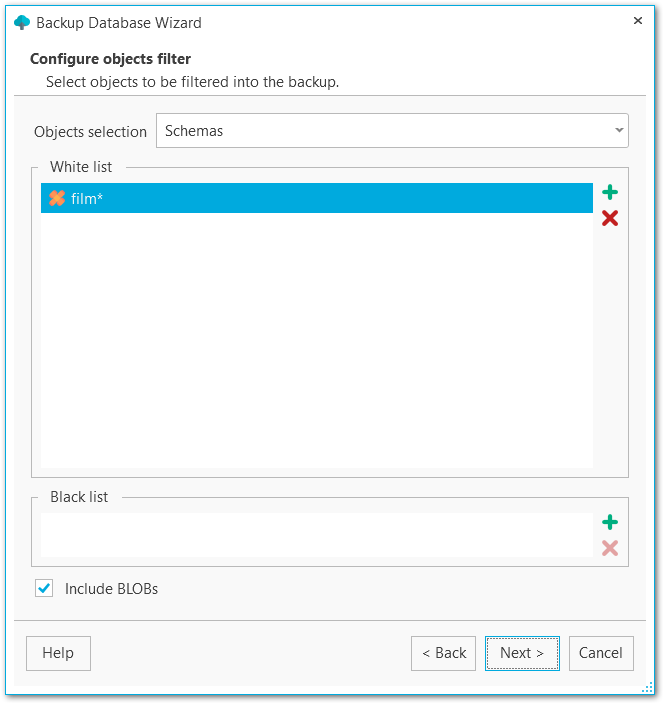Cancel the backup wizard
Image resolution: width=664 pixels, height=704 pixels.
(x=601, y=653)
